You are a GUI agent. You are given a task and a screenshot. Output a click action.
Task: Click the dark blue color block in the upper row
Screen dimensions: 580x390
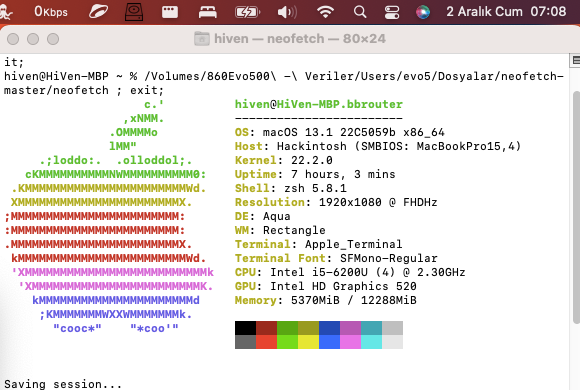(x=329, y=328)
